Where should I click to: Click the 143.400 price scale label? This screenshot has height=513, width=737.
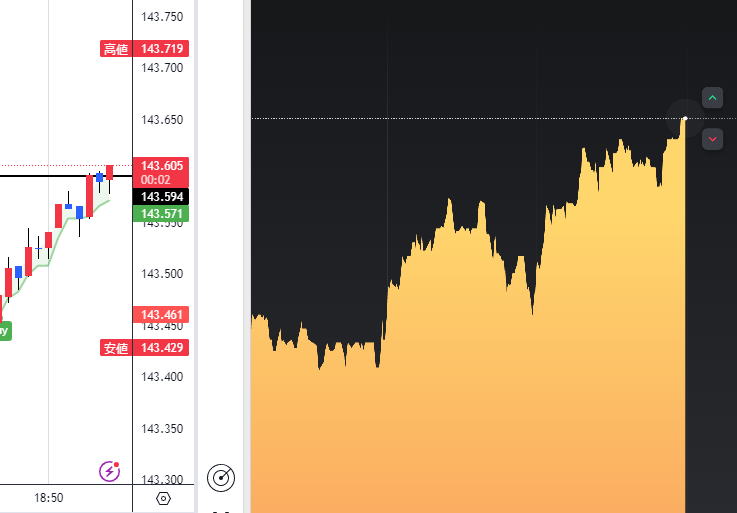click(162, 377)
